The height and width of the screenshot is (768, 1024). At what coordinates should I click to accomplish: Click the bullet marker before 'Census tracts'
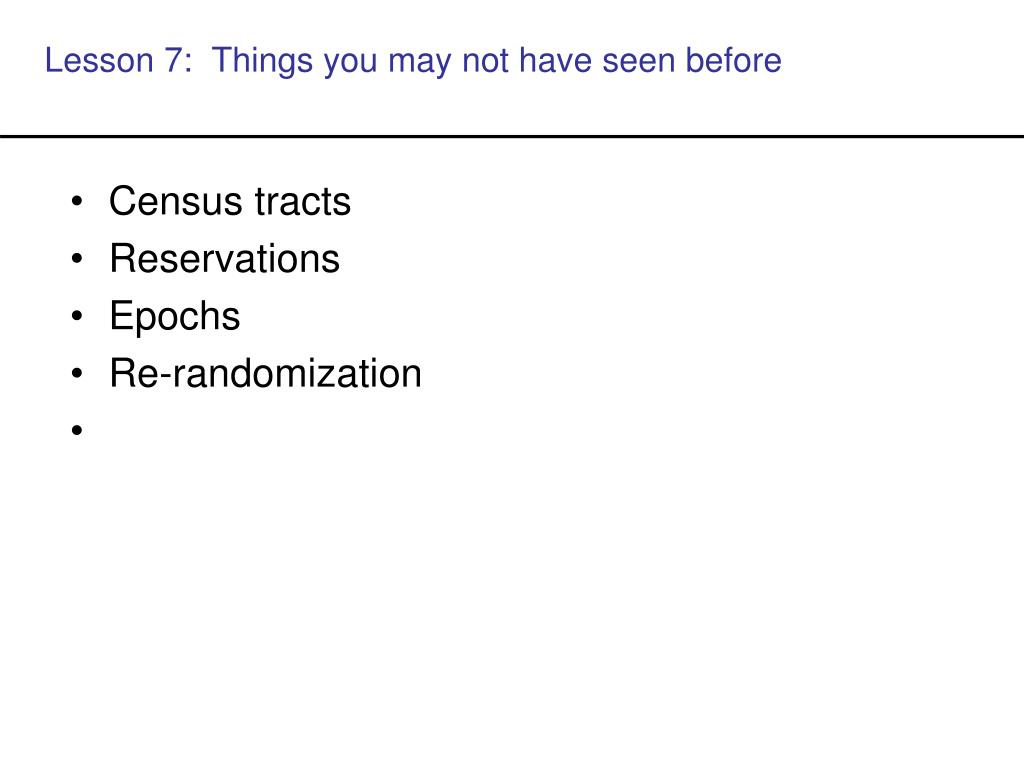[77, 201]
